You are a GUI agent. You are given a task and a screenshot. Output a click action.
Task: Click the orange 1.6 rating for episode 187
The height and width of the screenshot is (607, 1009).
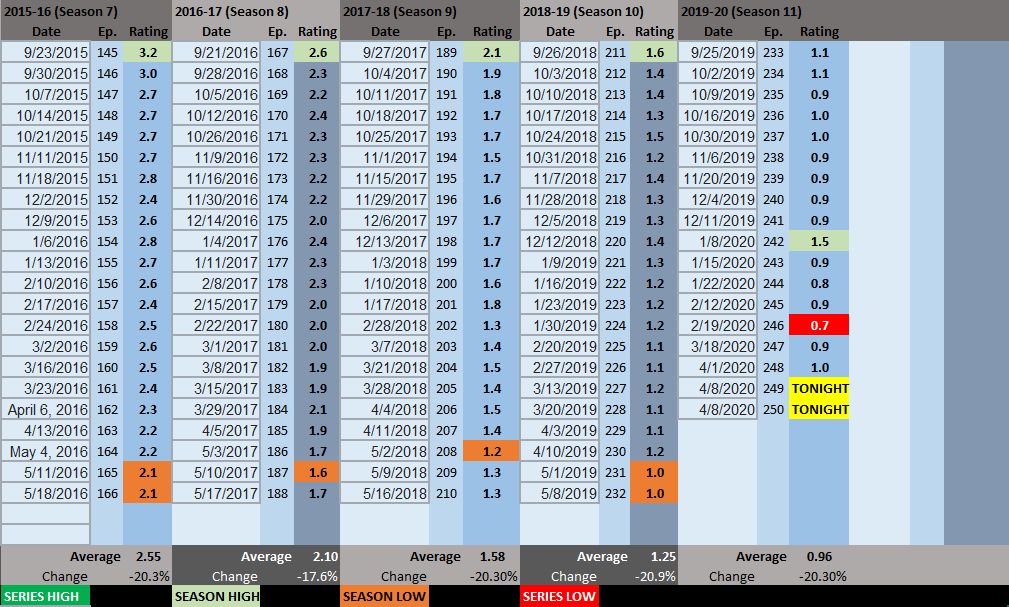317,472
